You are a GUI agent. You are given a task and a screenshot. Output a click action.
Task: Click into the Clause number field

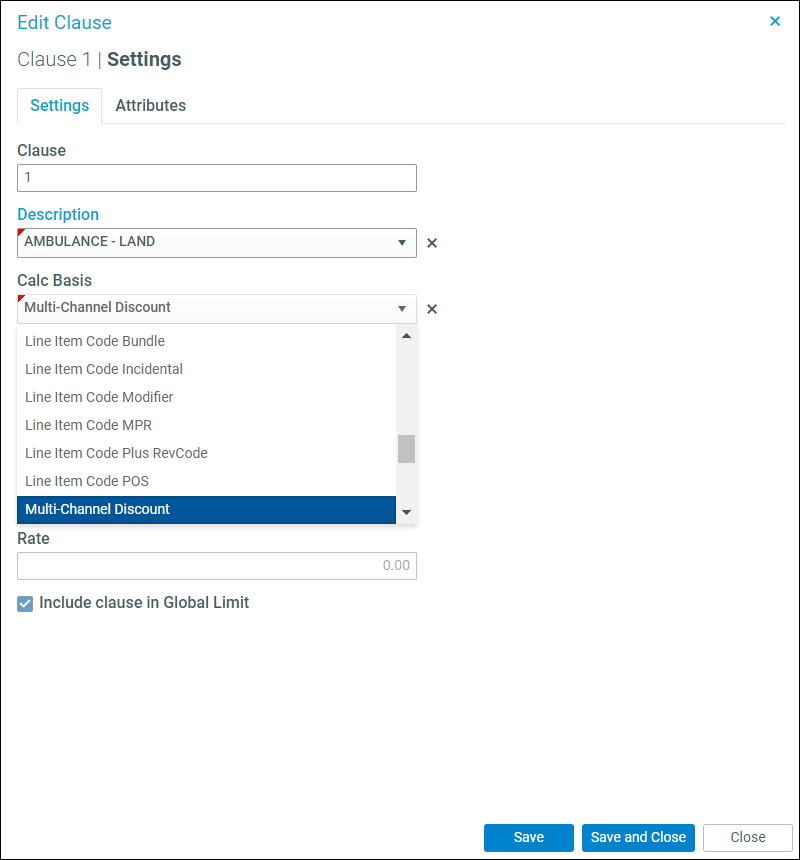217,178
